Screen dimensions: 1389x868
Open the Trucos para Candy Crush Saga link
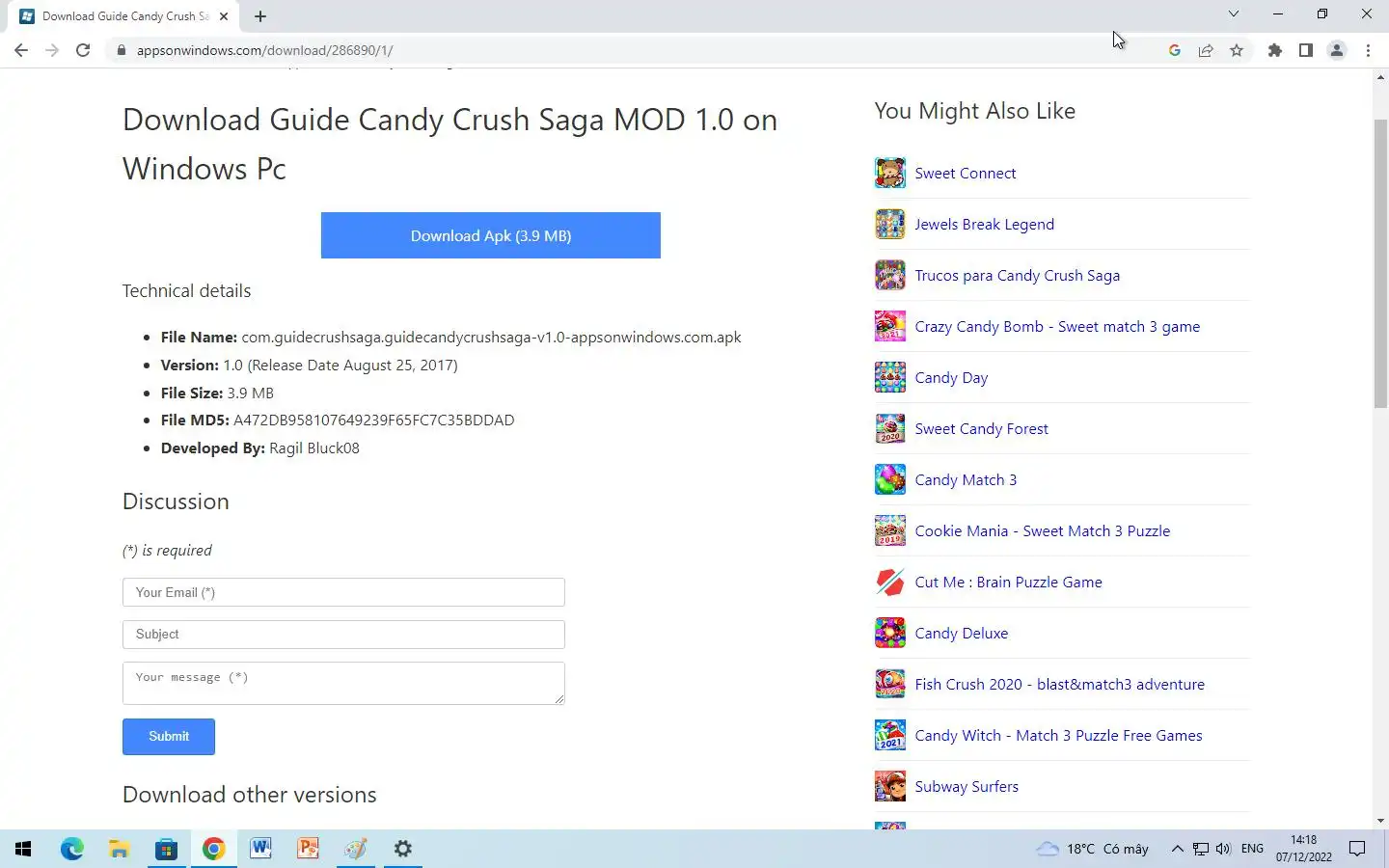(1018, 276)
